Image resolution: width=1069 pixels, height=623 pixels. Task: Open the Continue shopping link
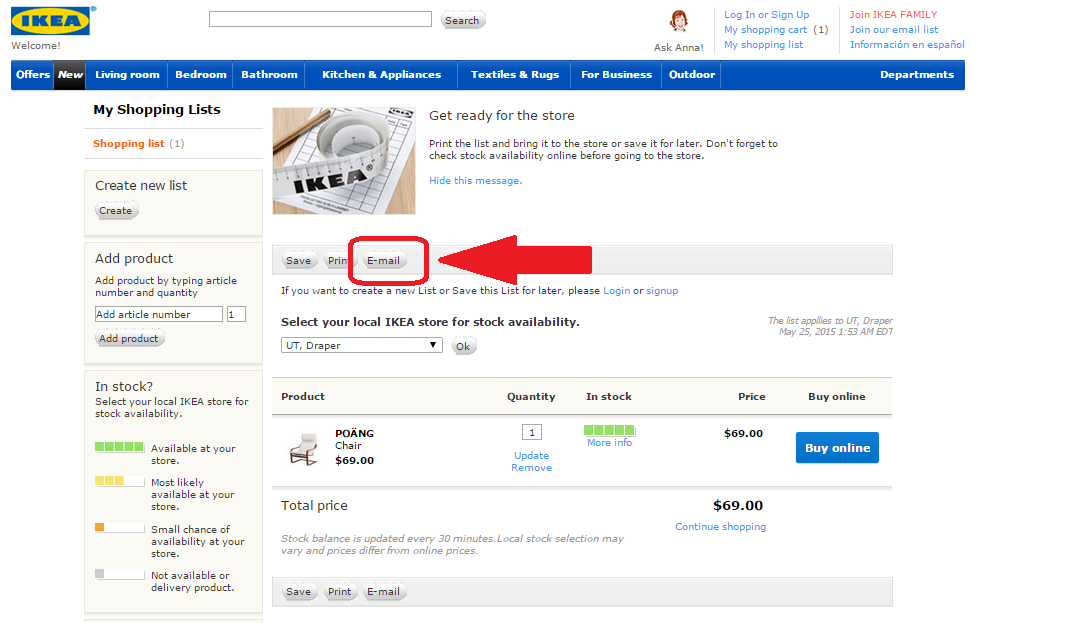[x=720, y=527]
